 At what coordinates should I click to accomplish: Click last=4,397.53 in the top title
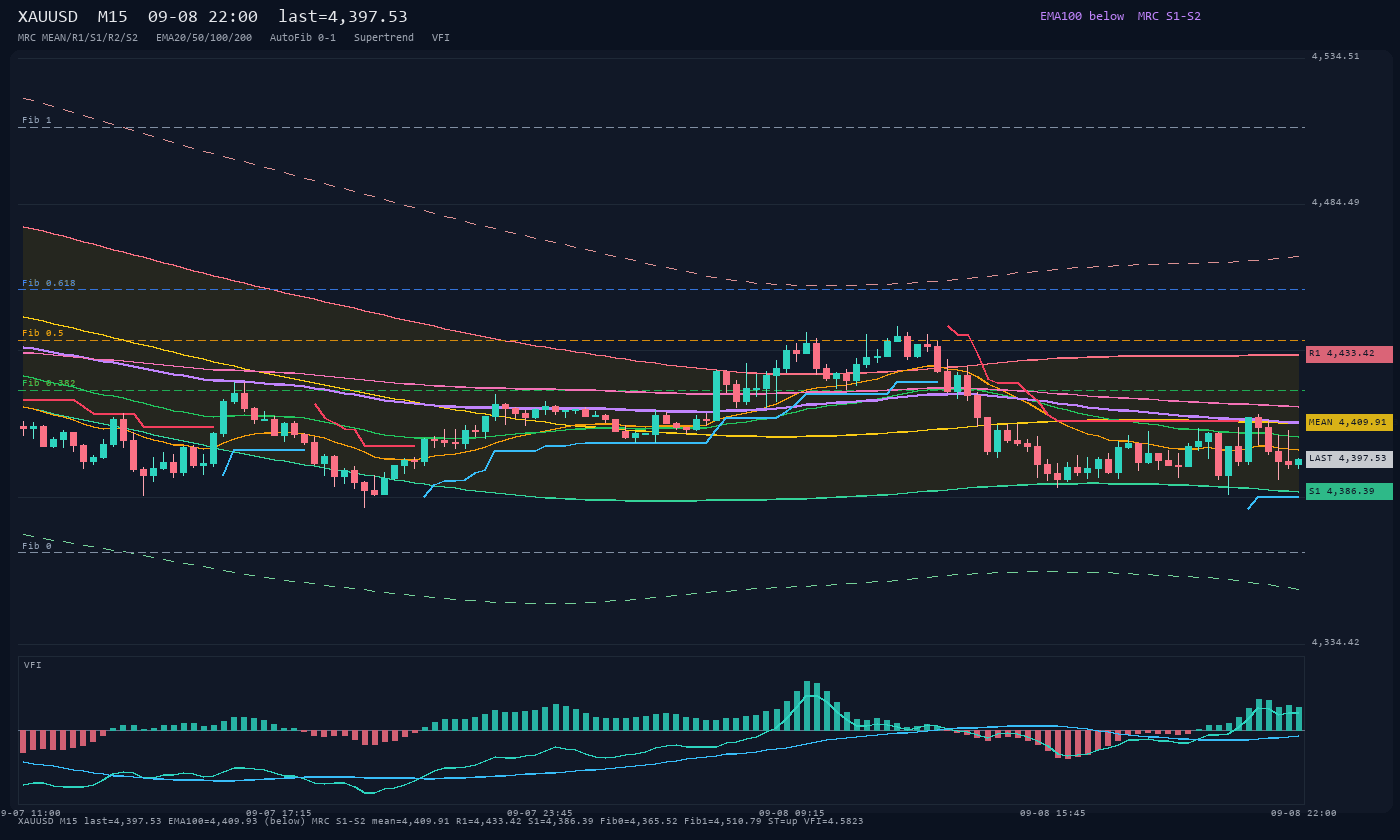343,17
